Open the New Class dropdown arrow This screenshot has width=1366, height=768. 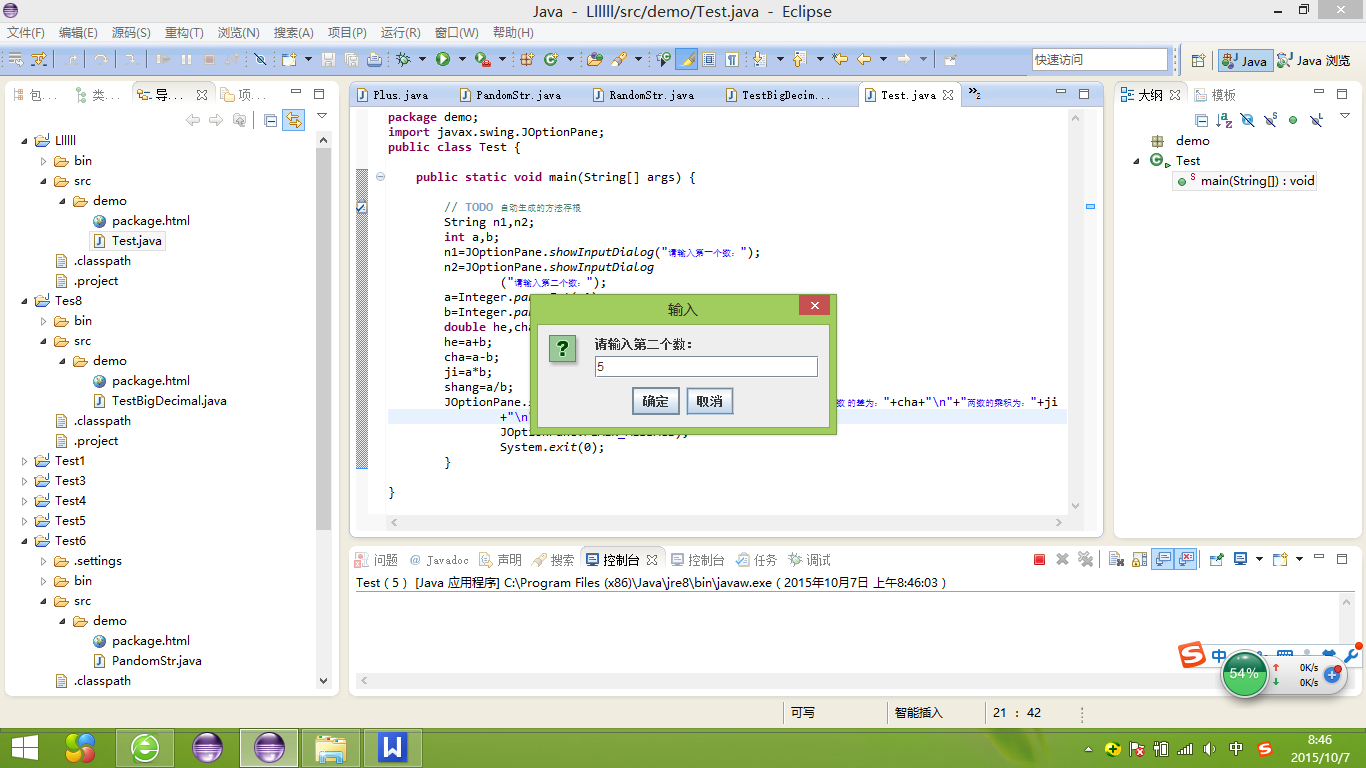coord(570,59)
